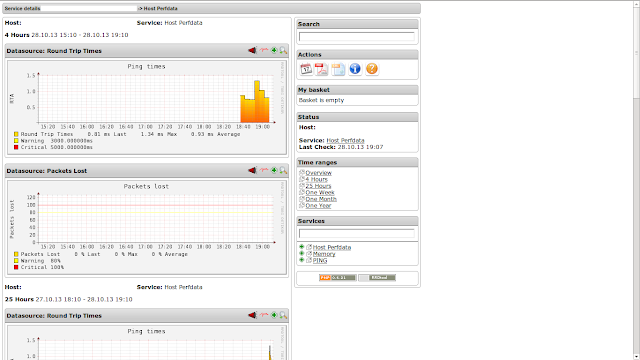Click the PNP version badge
The height and width of the screenshot is (360, 640).
tap(338, 278)
